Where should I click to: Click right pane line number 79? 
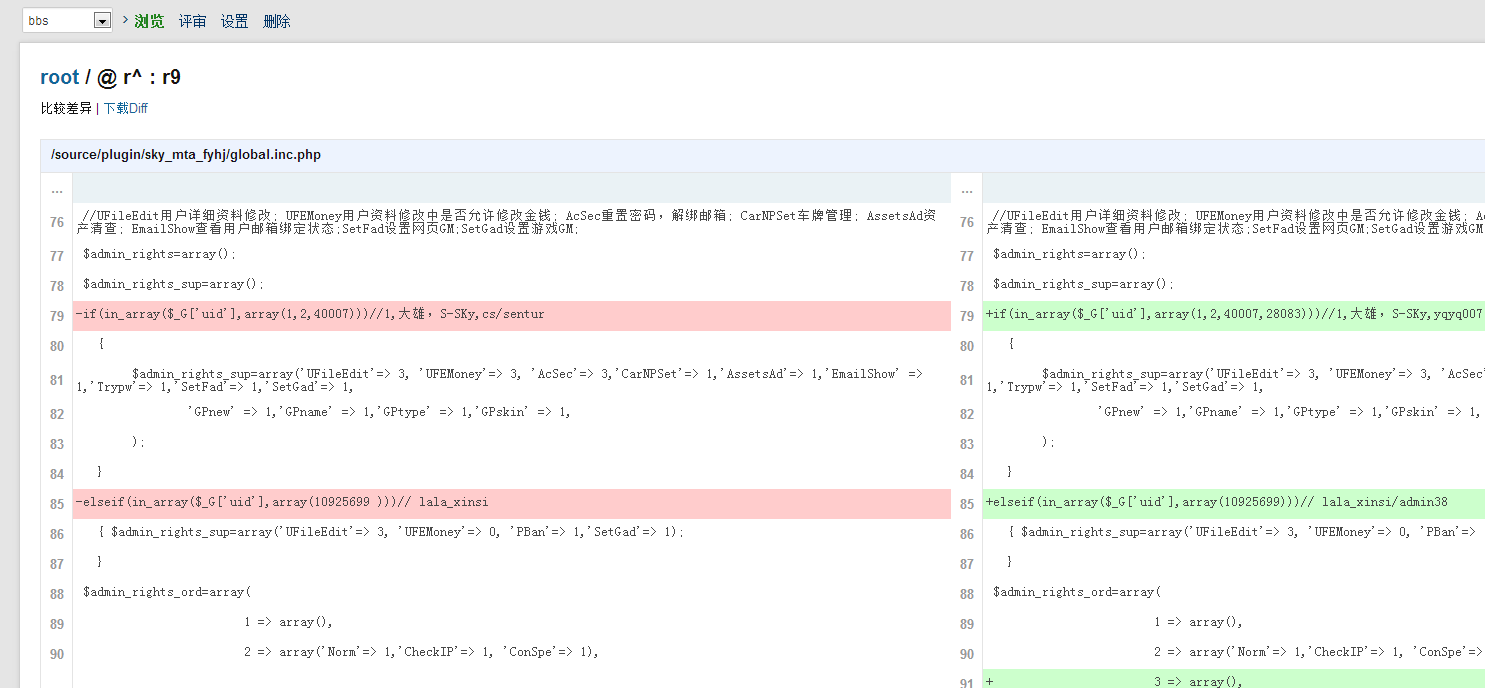967,316
